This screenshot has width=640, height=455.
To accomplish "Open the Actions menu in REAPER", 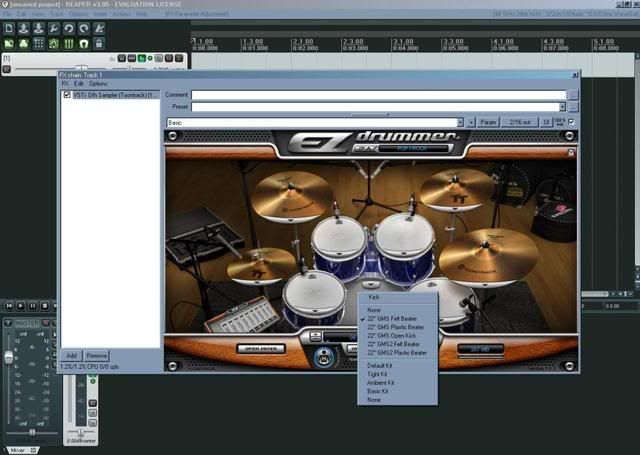I will click(121, 14).
